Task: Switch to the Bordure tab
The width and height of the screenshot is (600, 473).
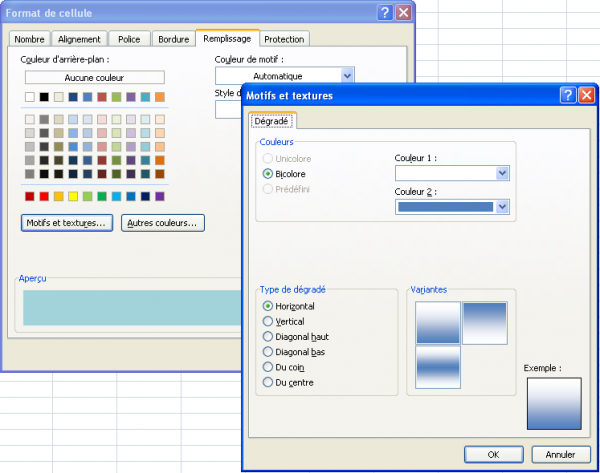Action: [x=173, y=39]
